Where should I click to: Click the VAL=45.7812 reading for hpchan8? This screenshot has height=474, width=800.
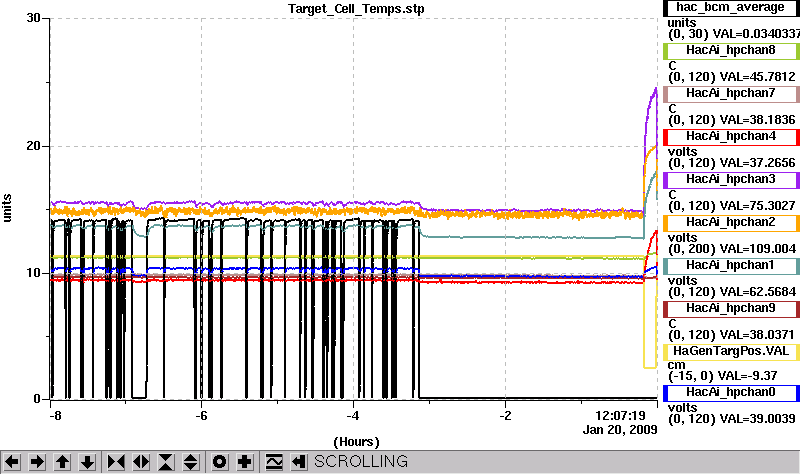(757, 77)
